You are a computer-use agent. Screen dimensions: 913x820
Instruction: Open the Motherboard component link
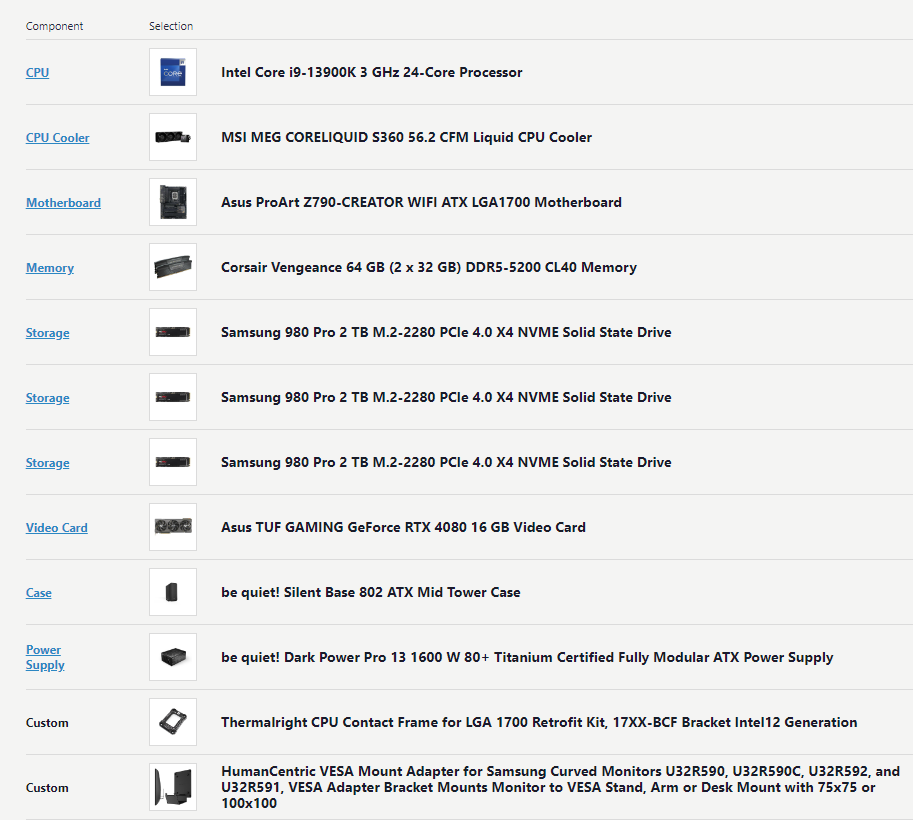pyautogui.click(x=63, y=203)
